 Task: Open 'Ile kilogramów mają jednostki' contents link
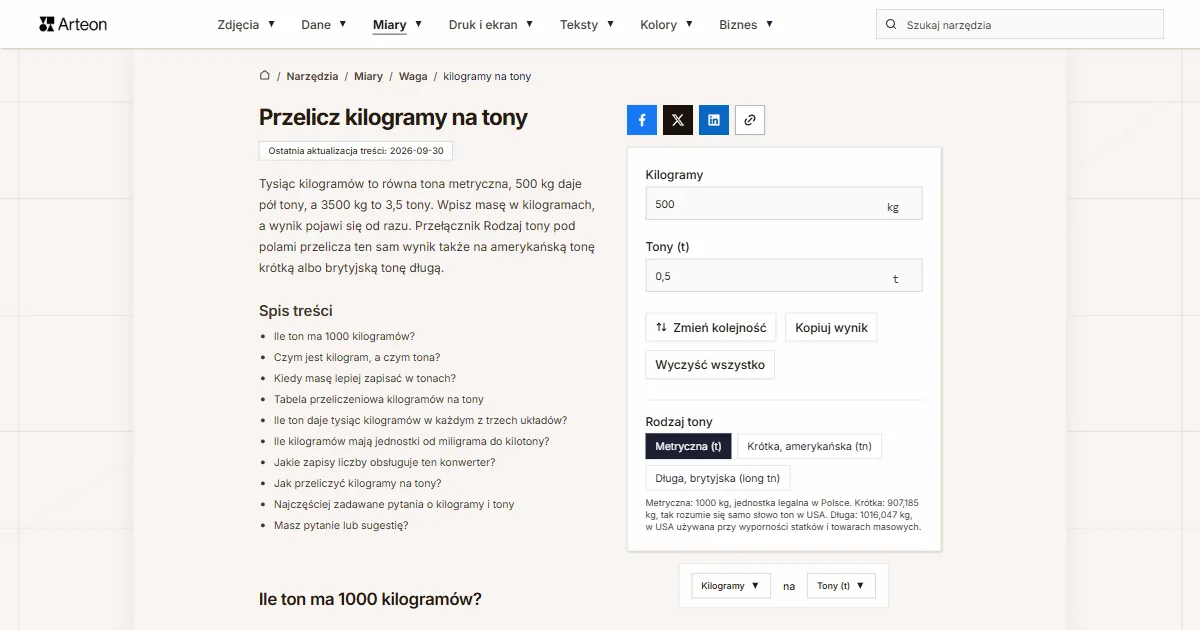412,442
